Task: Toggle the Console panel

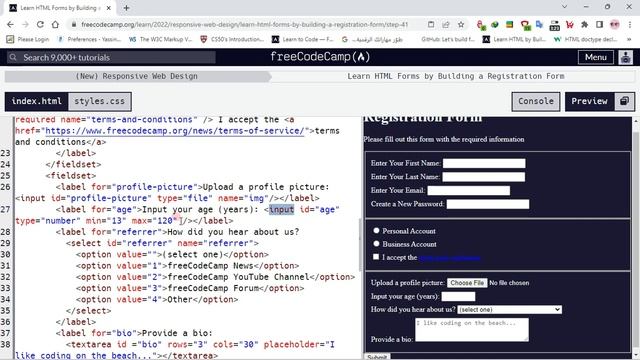Action: click(536, 101)
